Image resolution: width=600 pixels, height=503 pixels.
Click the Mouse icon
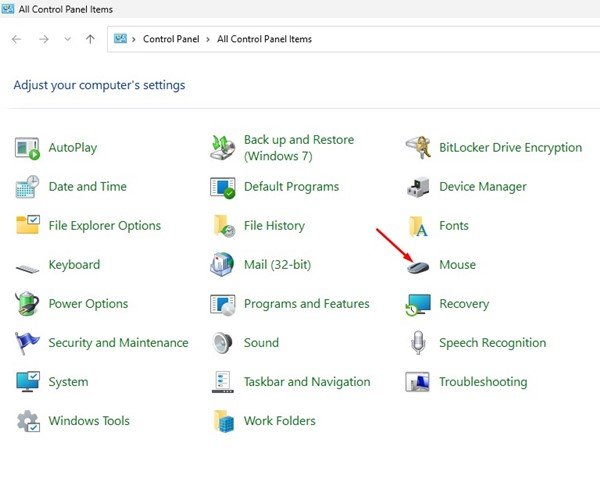(418, 267)
